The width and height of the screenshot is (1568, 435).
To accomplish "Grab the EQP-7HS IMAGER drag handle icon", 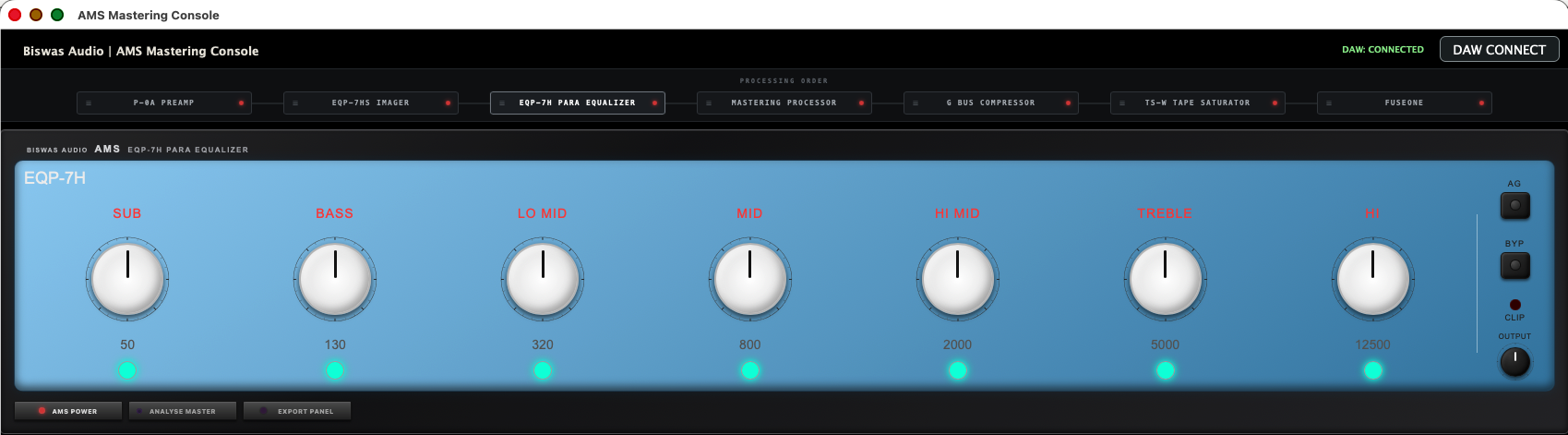I will coord(295,103).
